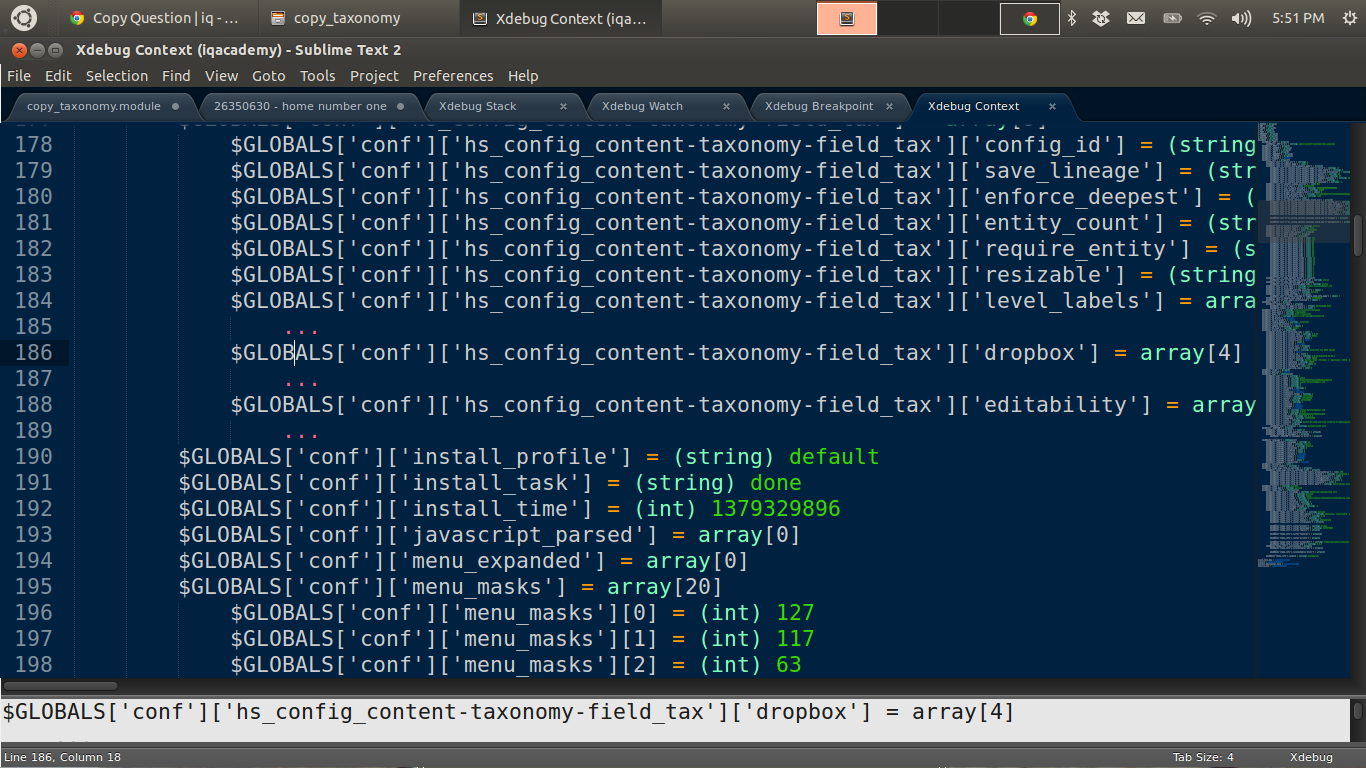
Task: Expand the collapsed dots under dropbox on line 187
Action: pyautogui.click(x=301, y=381)
